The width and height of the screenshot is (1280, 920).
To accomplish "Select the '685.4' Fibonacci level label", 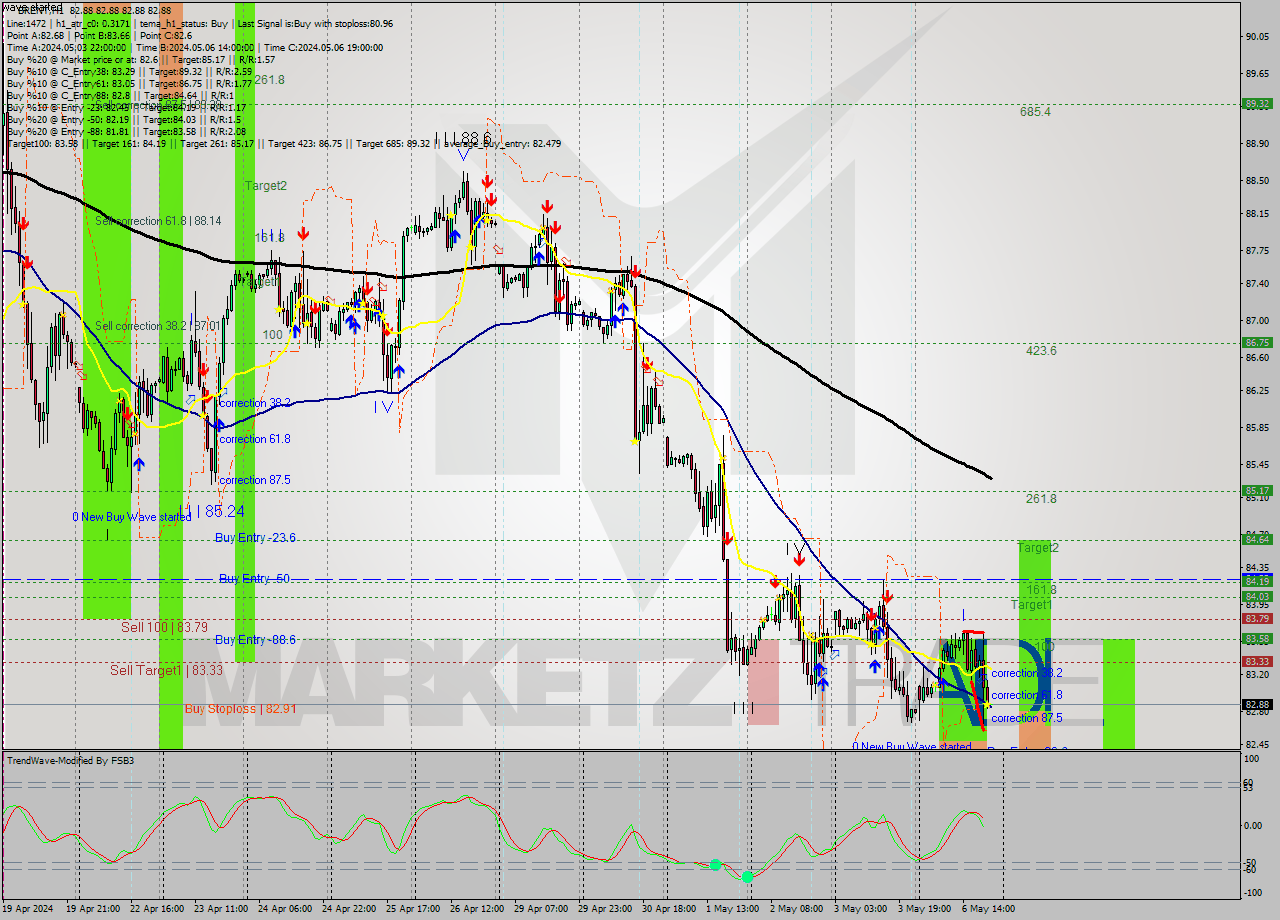I will [1035, 112].
